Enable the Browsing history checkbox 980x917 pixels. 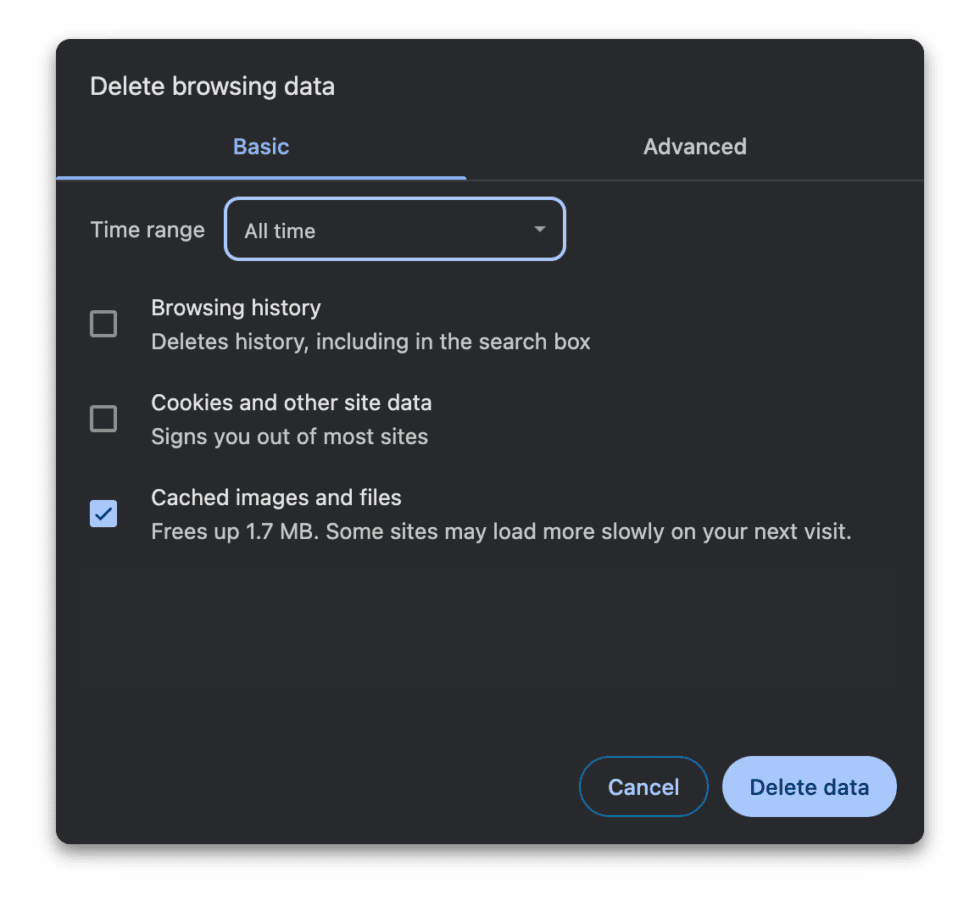click(103, 323)
